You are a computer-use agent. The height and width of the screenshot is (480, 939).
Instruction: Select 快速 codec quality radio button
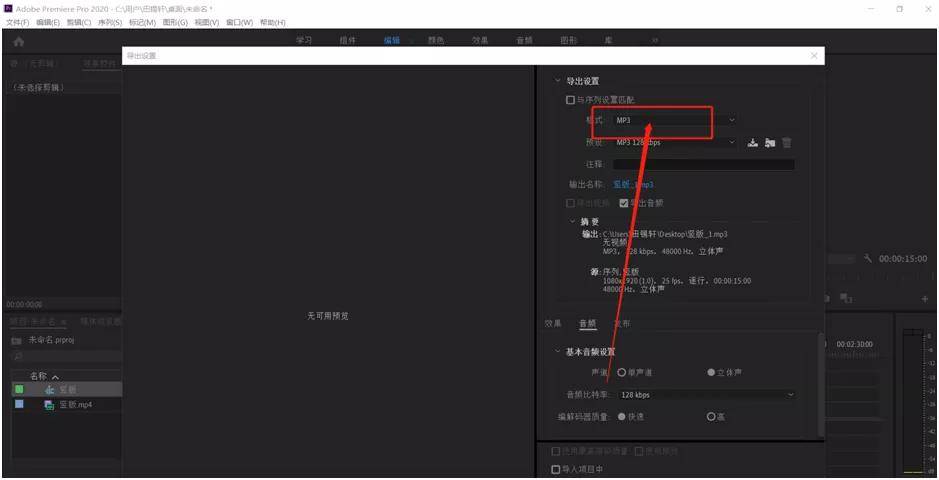(622, 417)
